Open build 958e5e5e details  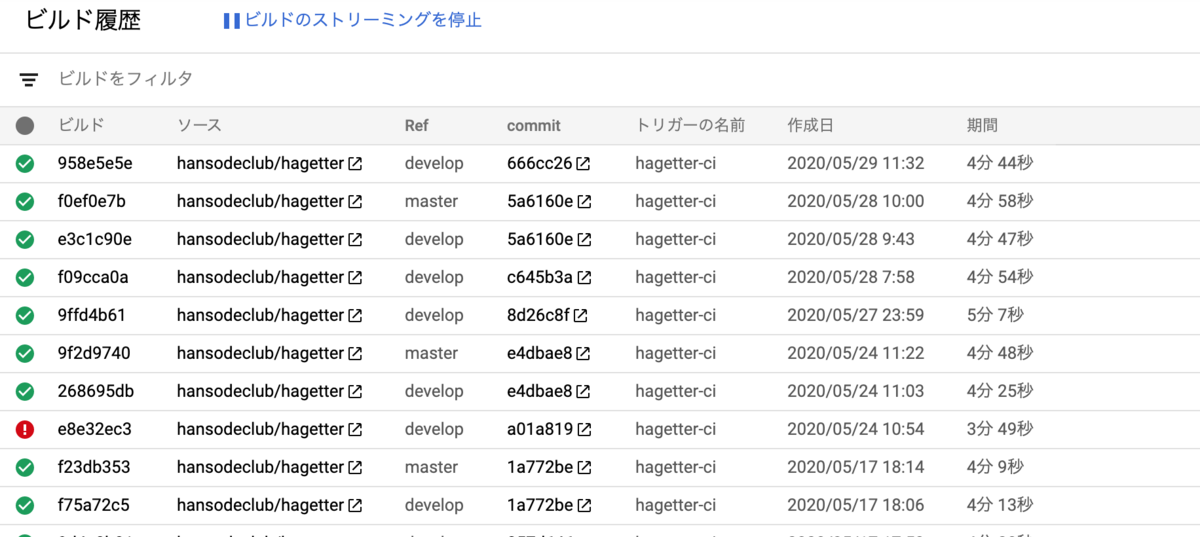(95, 163)
